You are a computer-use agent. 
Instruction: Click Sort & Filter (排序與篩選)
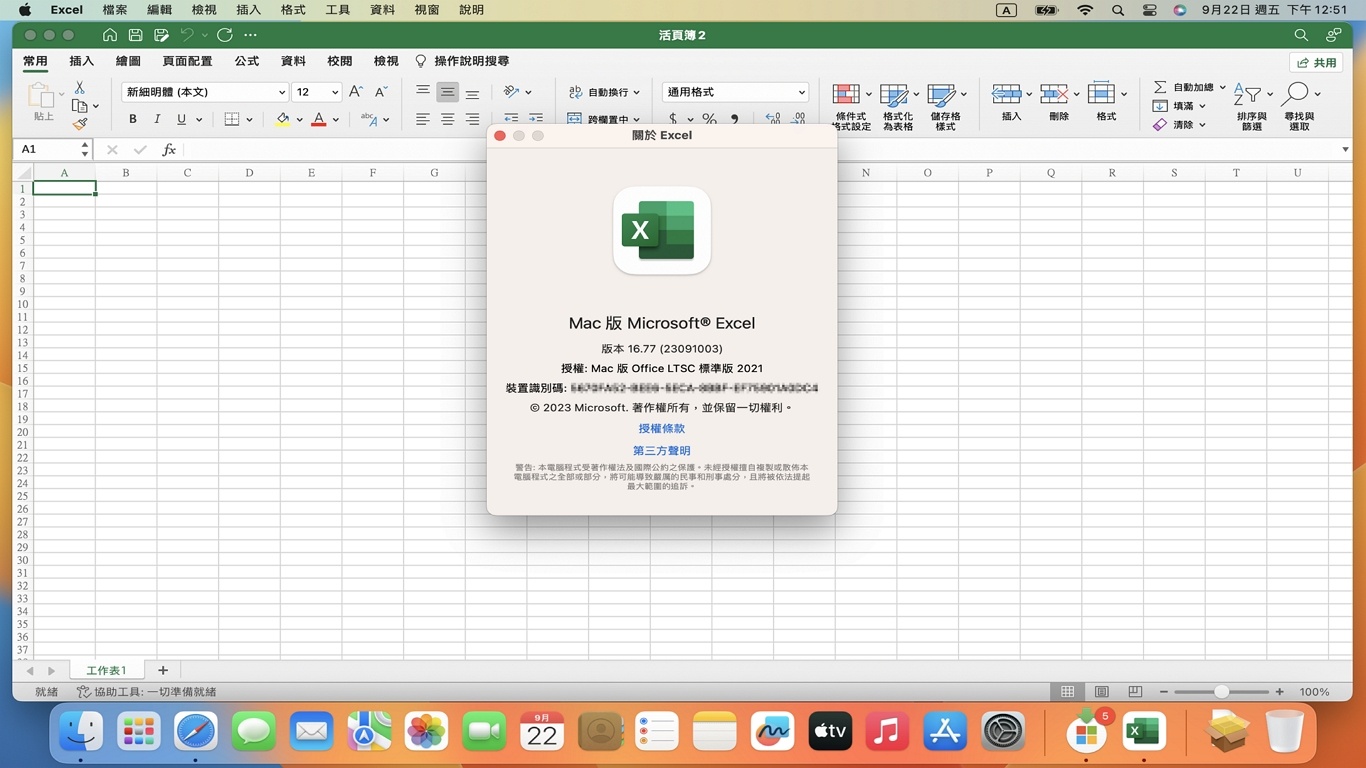click(x=1252, y=106)
